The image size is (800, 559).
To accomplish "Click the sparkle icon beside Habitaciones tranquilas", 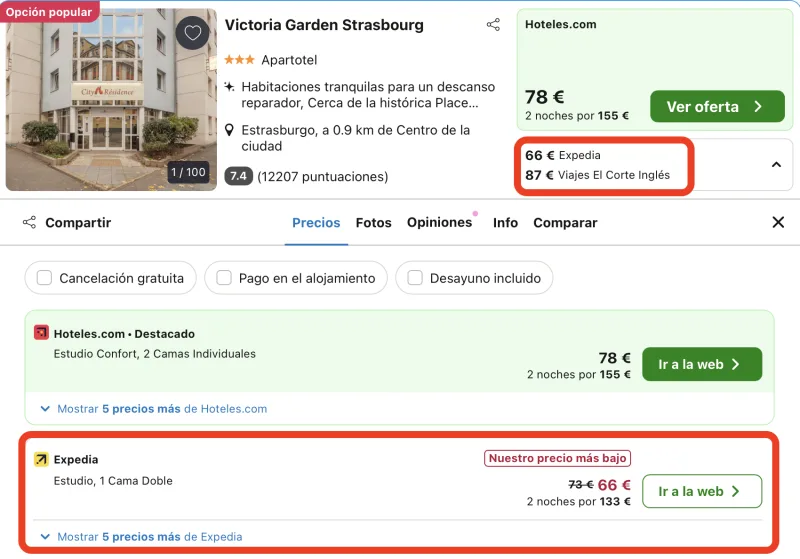I will 230,86.
